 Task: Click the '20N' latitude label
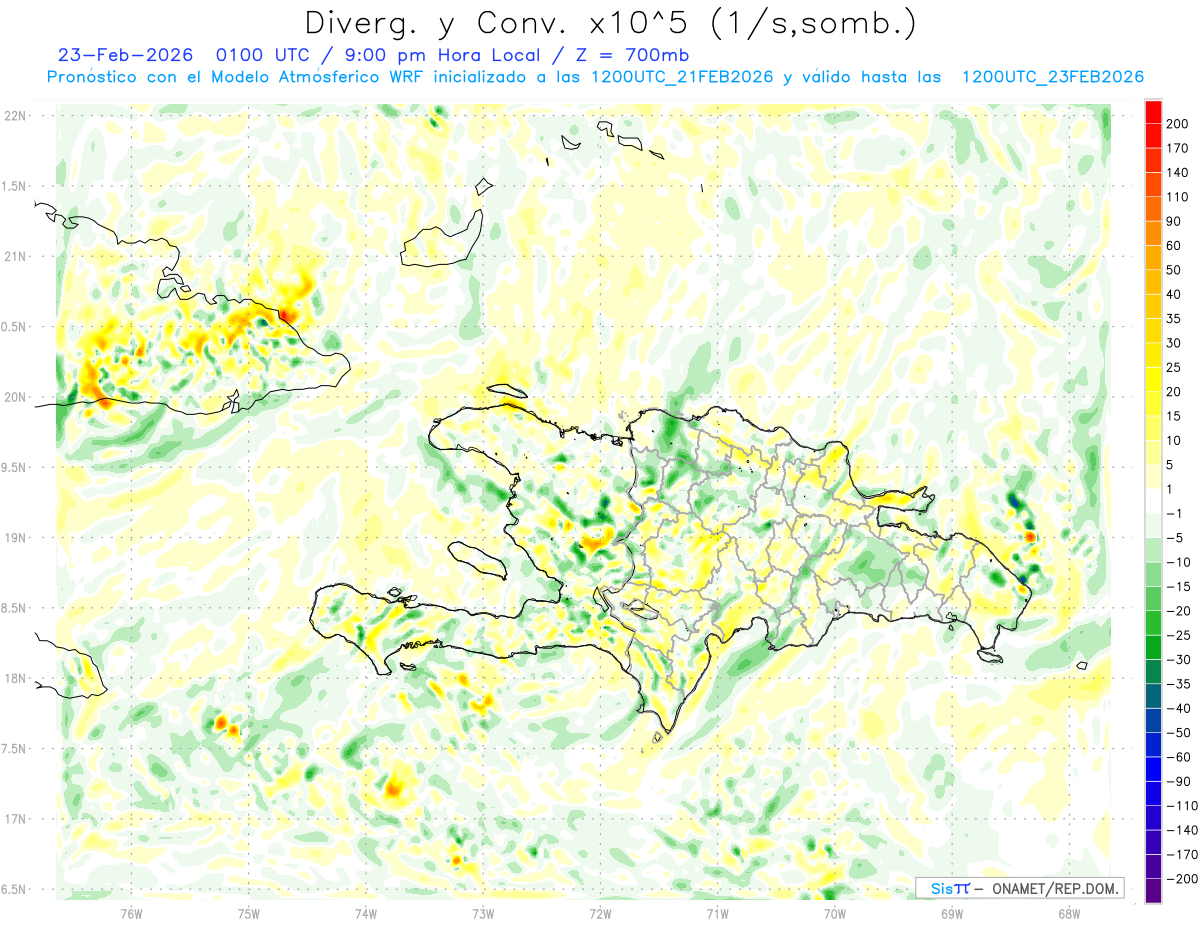14,397
